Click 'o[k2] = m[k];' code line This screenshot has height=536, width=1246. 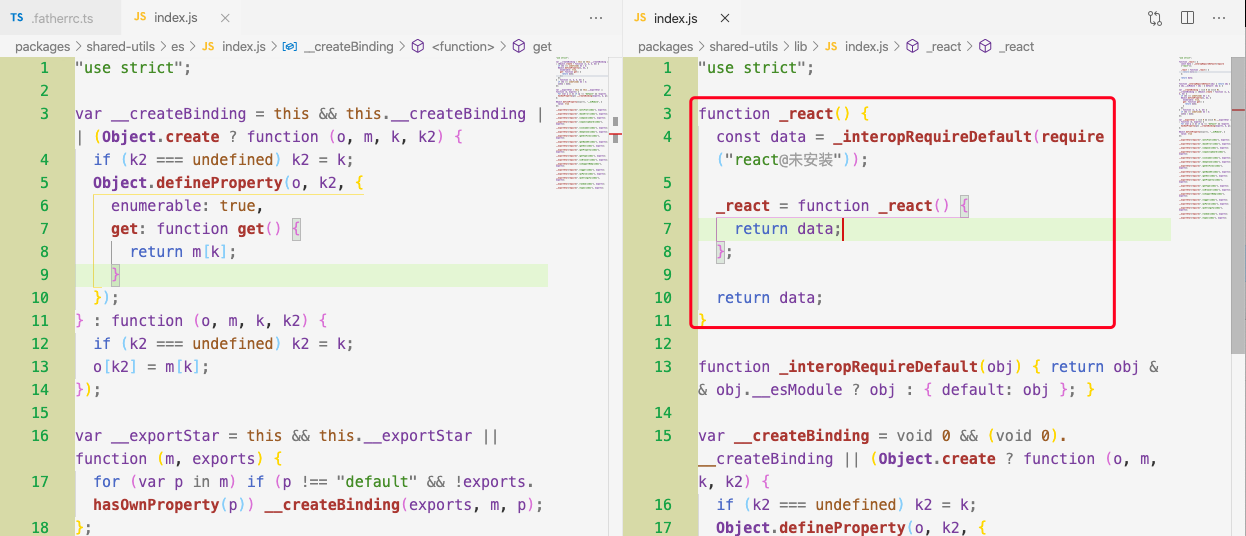pyautogui.click(x=151, y=367)
